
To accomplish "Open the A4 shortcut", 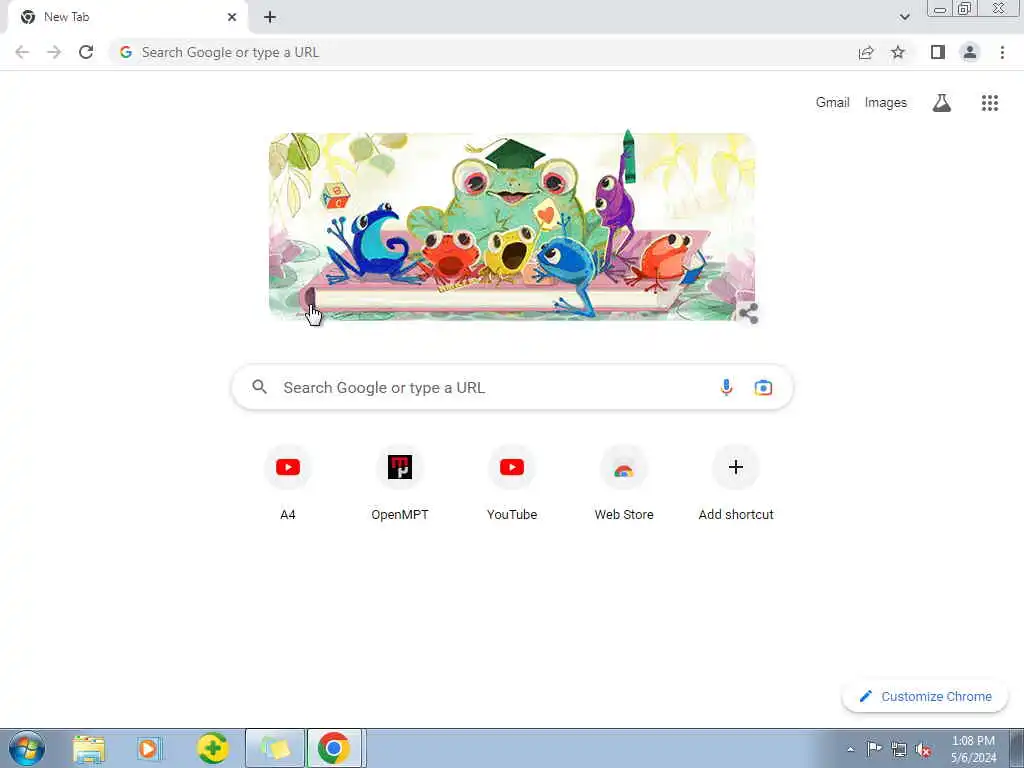I will pyautogui.click(x=287, y=483).
